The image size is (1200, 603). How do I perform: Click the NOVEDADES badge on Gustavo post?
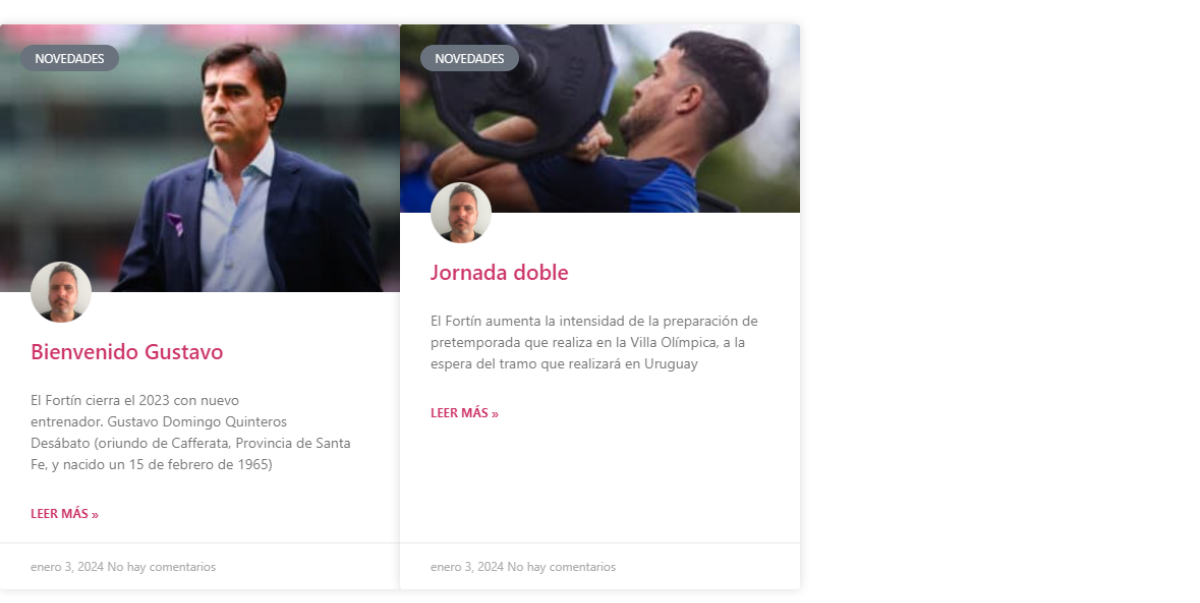(x=69, y=58)
